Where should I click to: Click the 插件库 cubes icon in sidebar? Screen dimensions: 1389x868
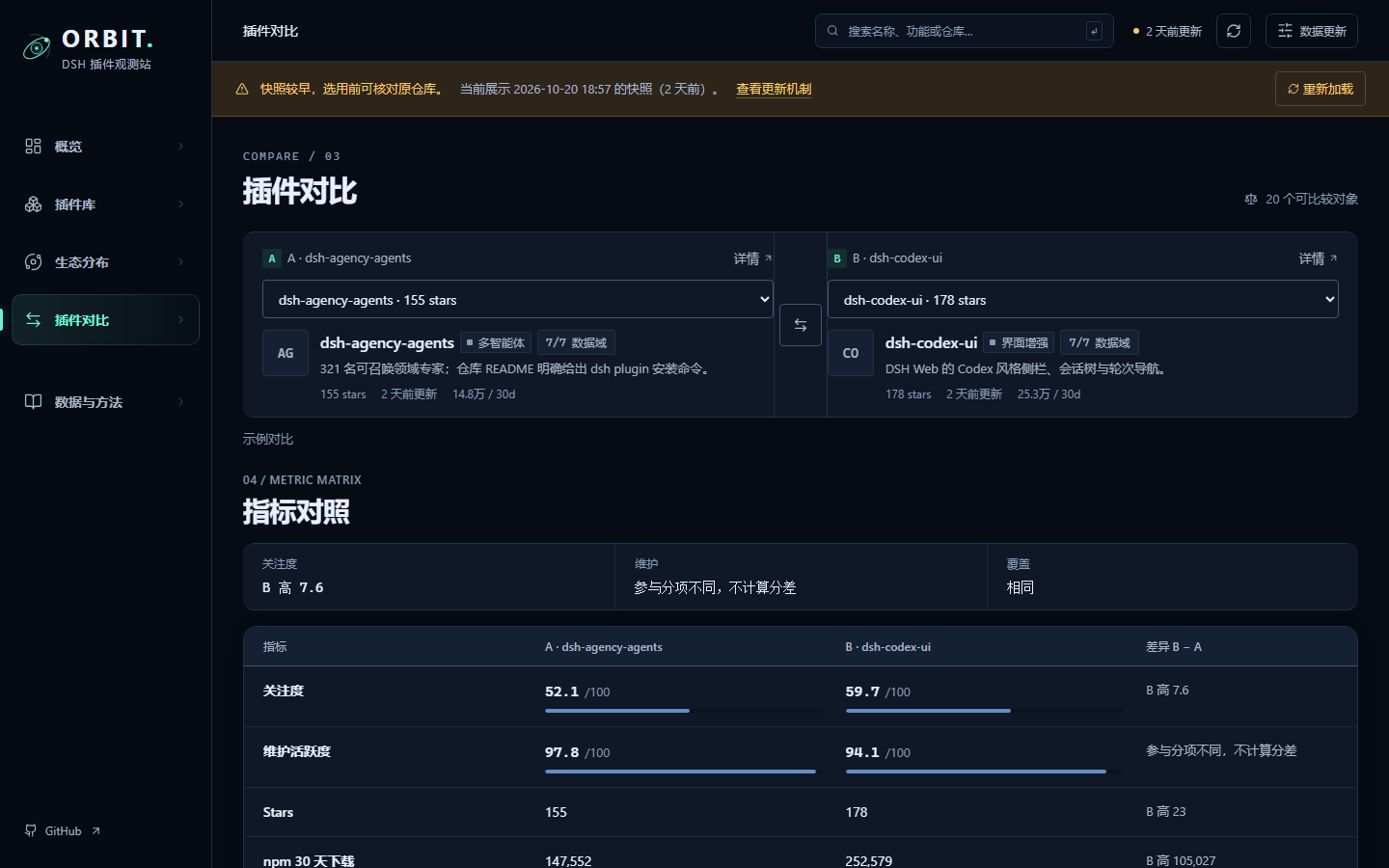pos(33,203)
